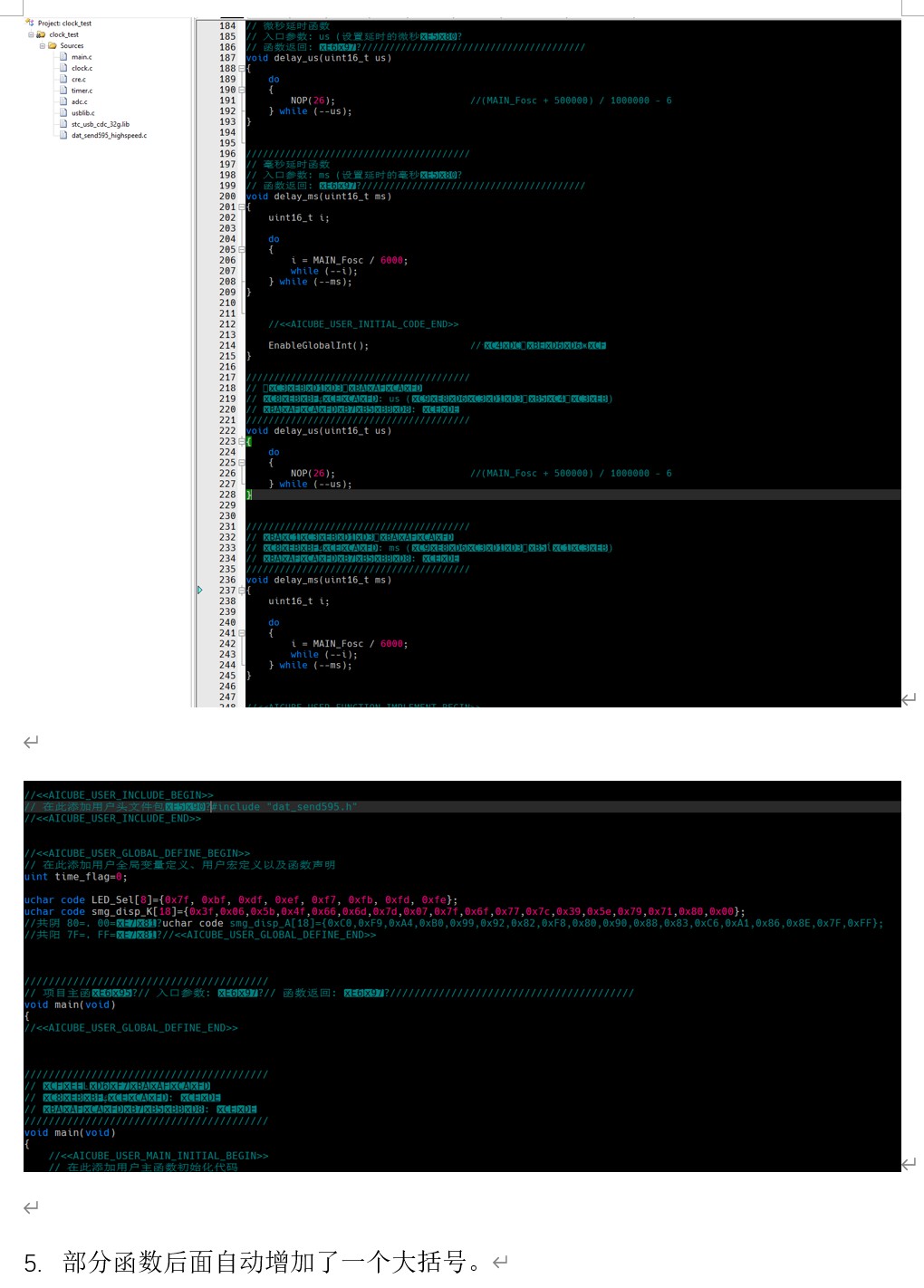Select cre.c in the project tree

80,80
